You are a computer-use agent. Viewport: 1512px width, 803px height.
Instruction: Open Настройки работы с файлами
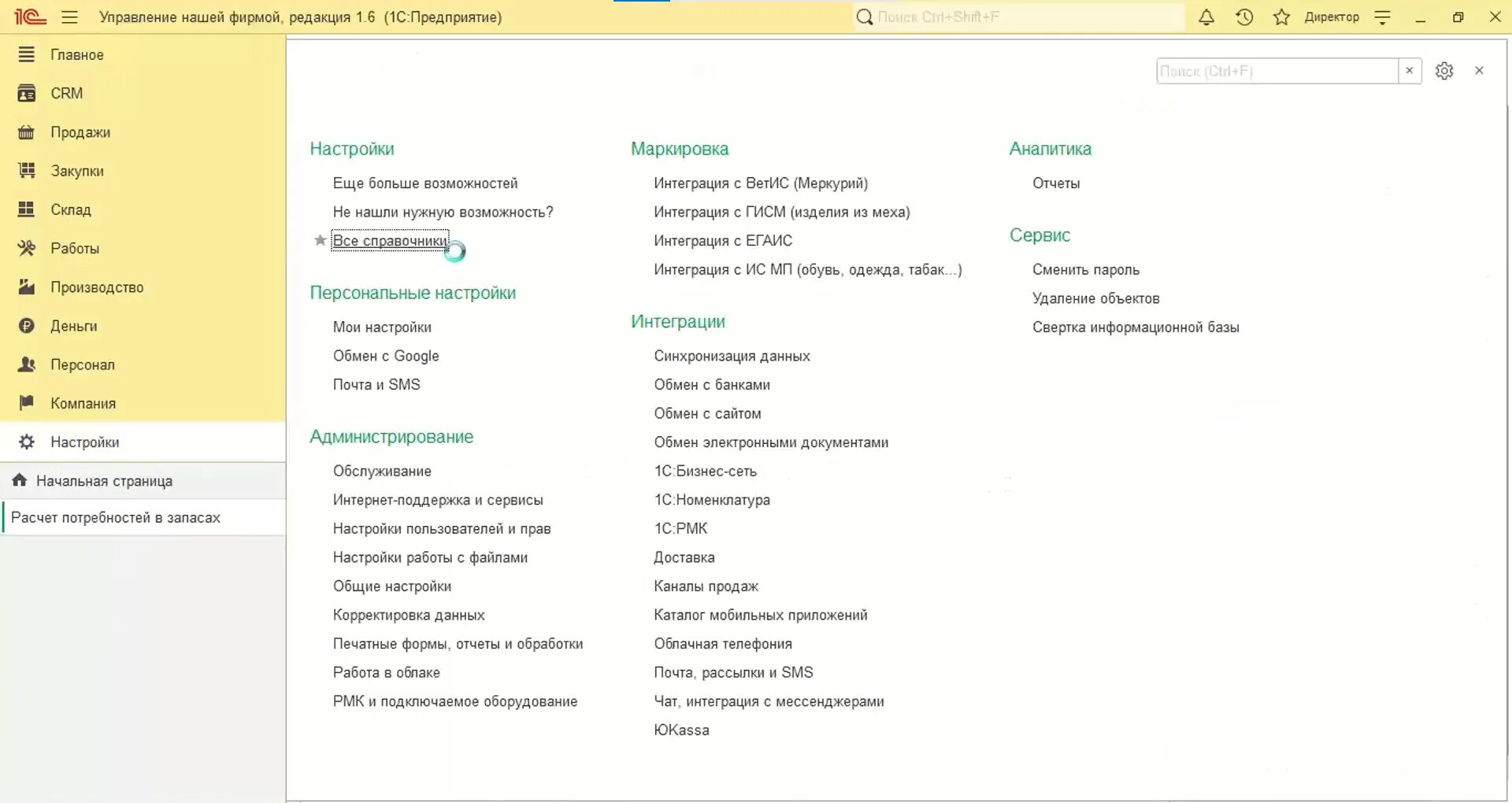pyautogui.click(x=430, y=557)
